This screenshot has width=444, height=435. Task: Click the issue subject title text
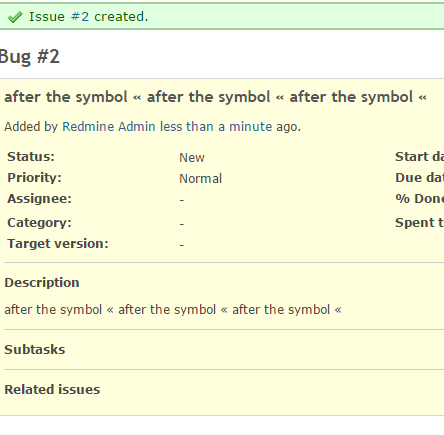tap(215, 97)
